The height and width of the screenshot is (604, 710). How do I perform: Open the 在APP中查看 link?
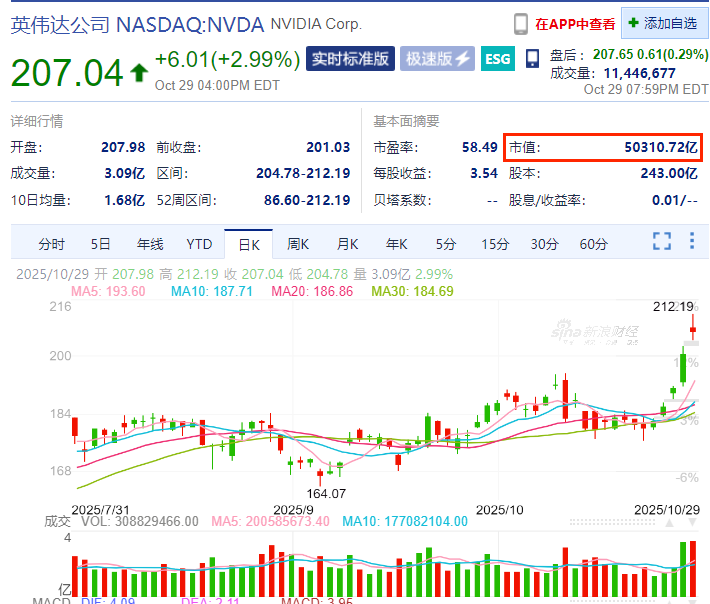pos(573,23)
